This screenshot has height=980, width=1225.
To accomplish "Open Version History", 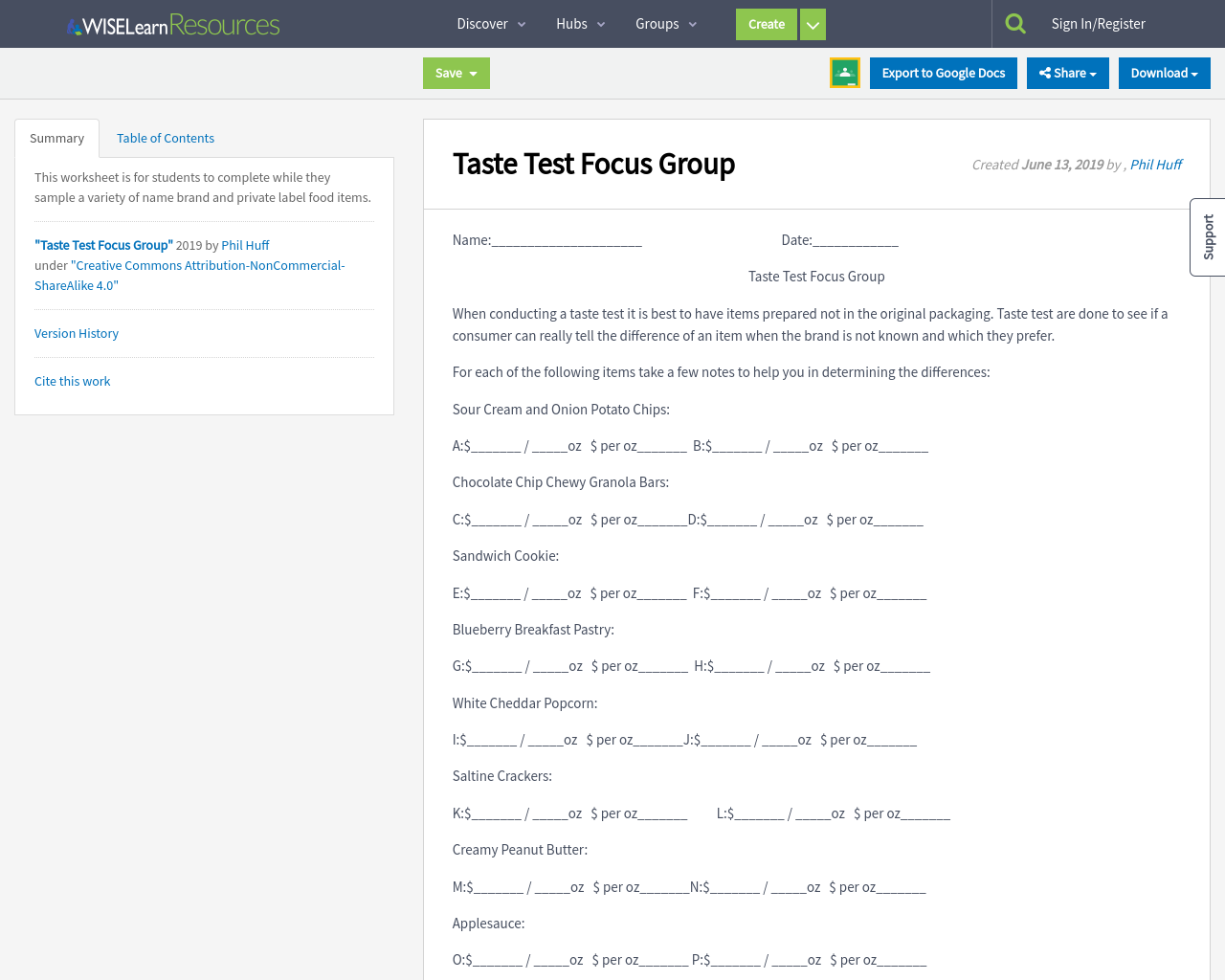I will click(76, 333).
